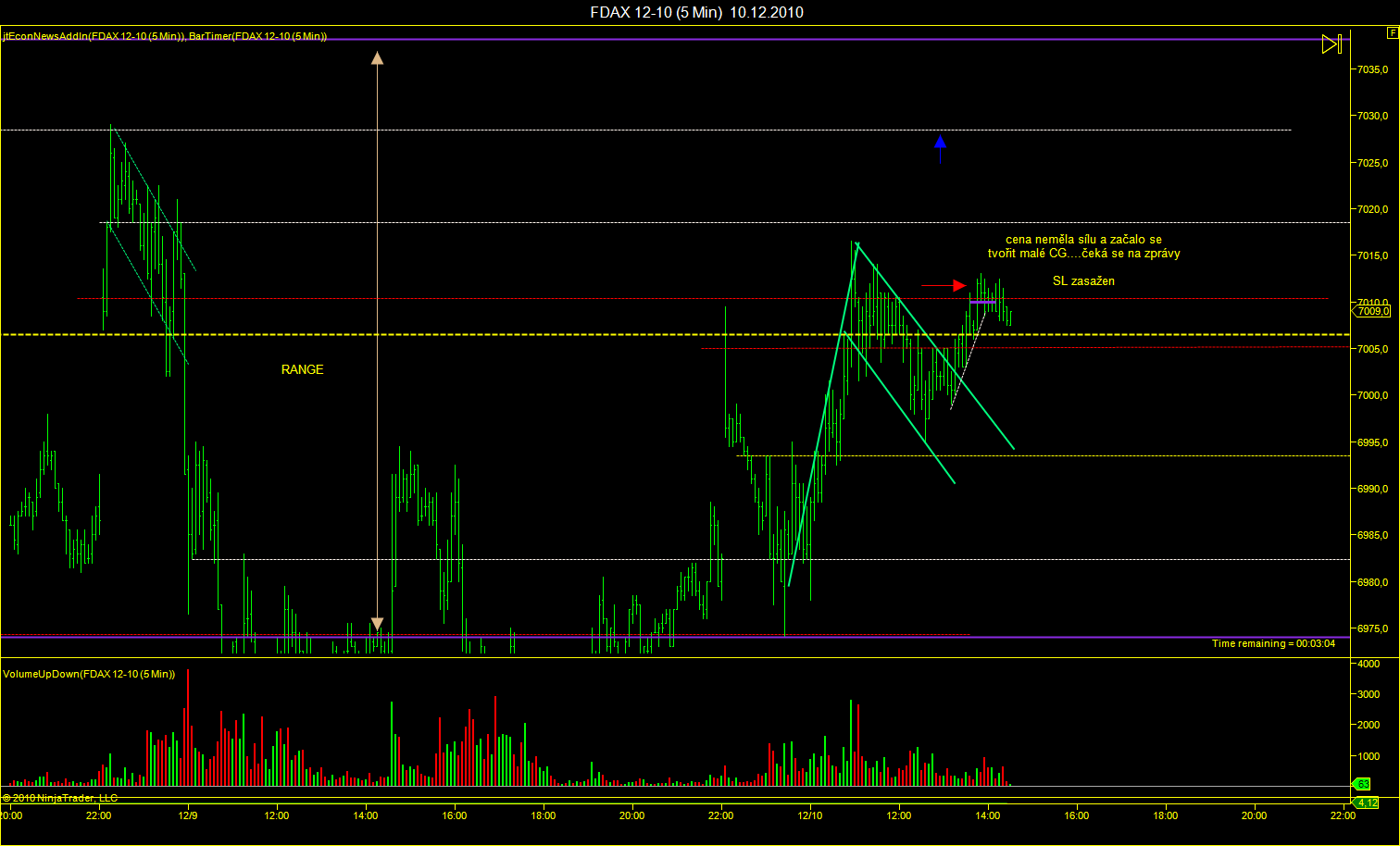Select the small purple line near 7010
The height and width of the screenshot is (846, 1400).
click(982, 302)
